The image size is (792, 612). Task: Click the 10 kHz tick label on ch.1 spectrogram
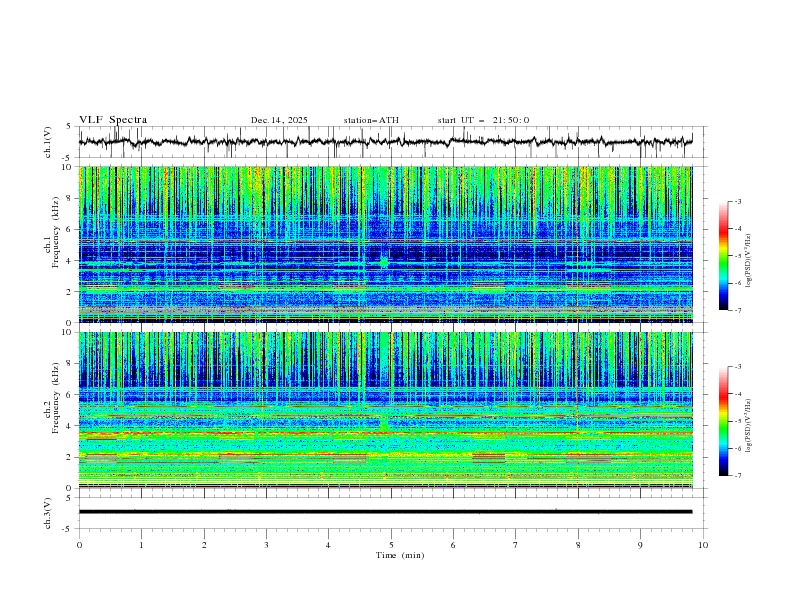67,168
